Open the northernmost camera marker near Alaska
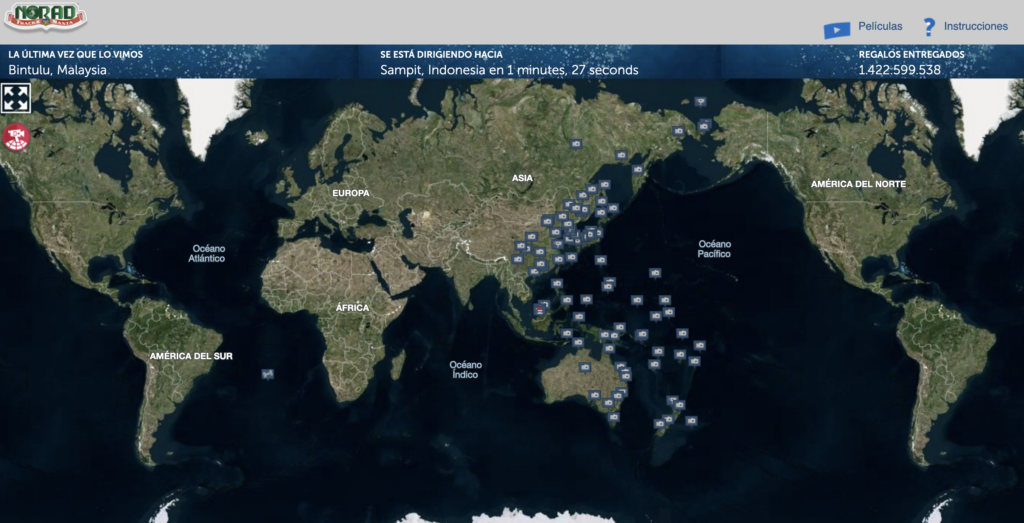This screenshot has height=523, width=1024. click(x=698, y=101)
